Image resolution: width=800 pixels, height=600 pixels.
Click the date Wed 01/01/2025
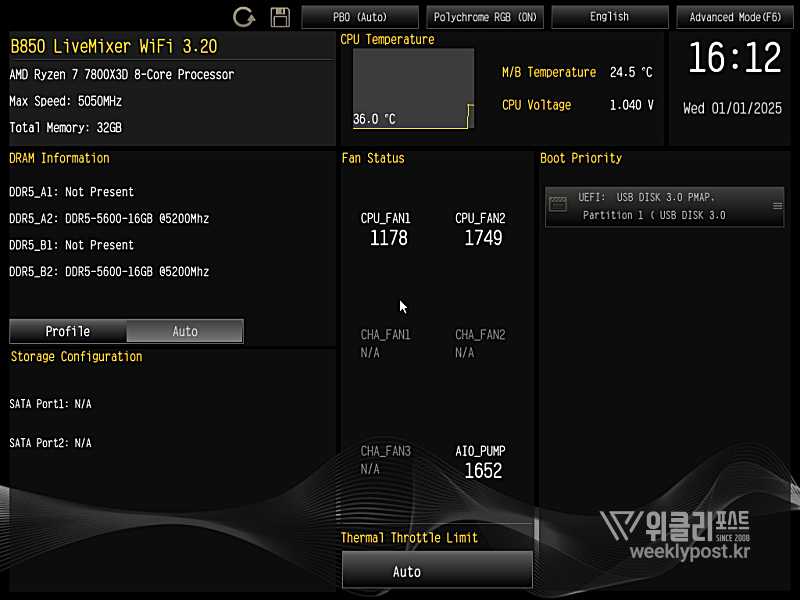(x=732, y=108)
